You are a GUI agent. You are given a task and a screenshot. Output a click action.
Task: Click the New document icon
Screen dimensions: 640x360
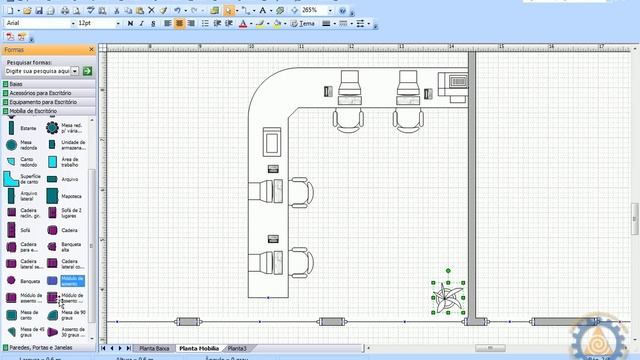point(10,11)
